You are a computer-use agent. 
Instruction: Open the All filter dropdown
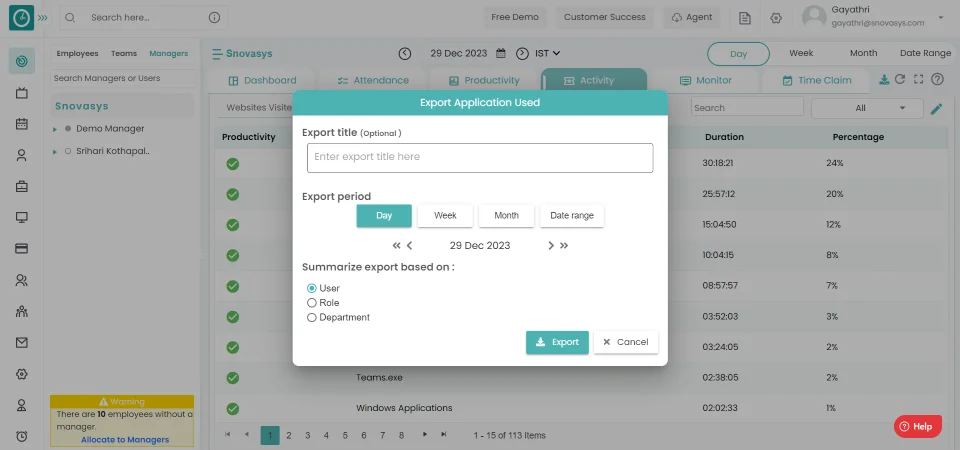coord(867,108)
